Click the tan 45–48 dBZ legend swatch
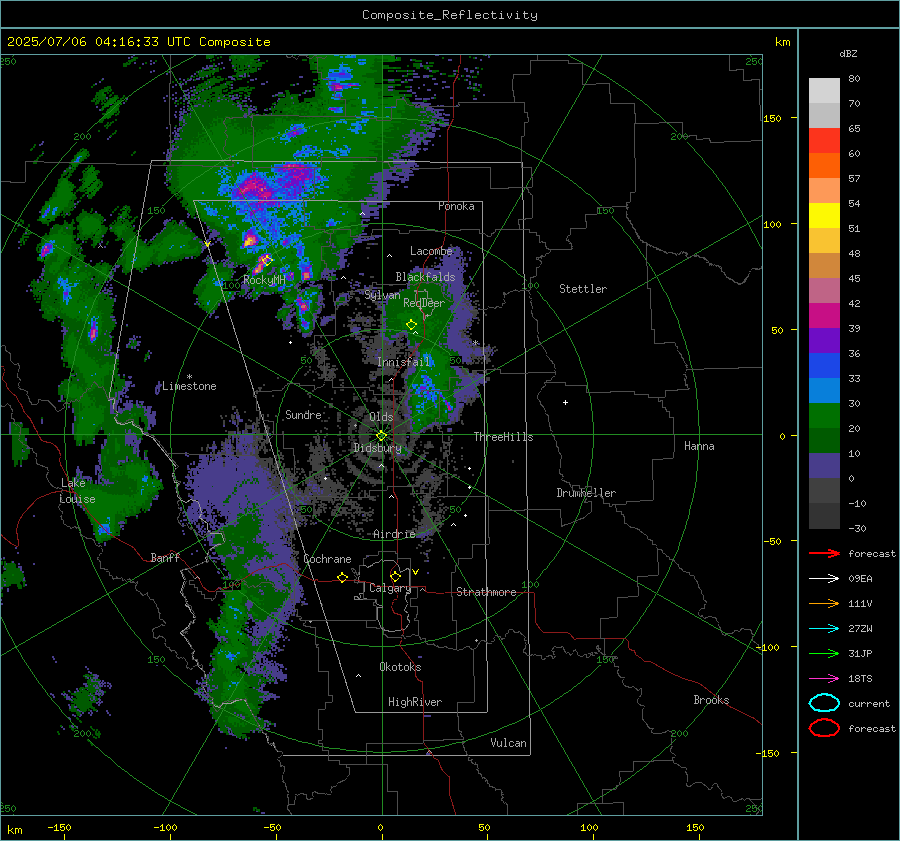The height and width of the screenshot is (841, 900). 824,266
